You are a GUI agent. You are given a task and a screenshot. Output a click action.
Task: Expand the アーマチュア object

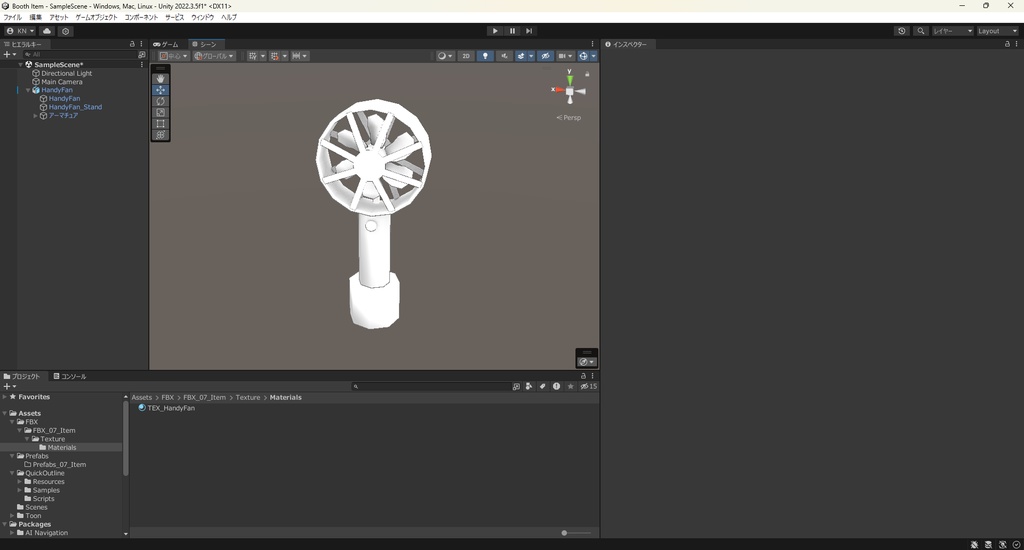click(35, 116)
